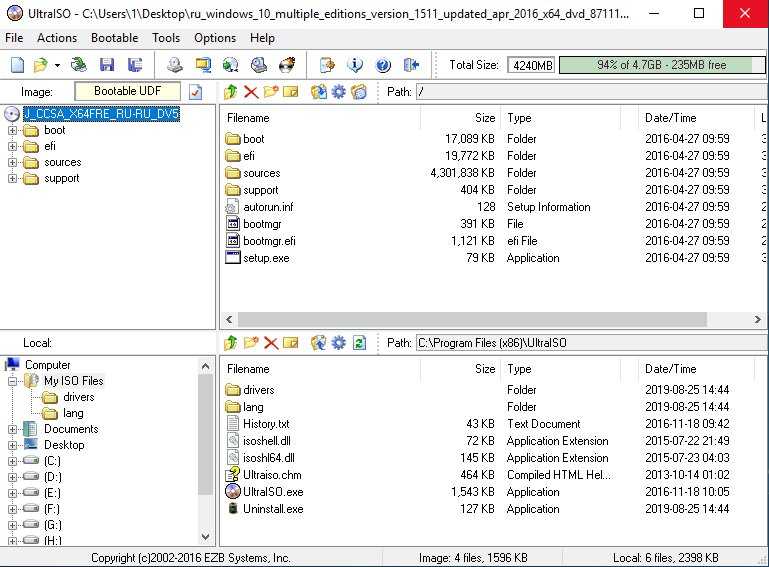Viewport: 769px width, 567px height.
Task: Click the Save floppy disk icon
Action: [x=106, y=65]
